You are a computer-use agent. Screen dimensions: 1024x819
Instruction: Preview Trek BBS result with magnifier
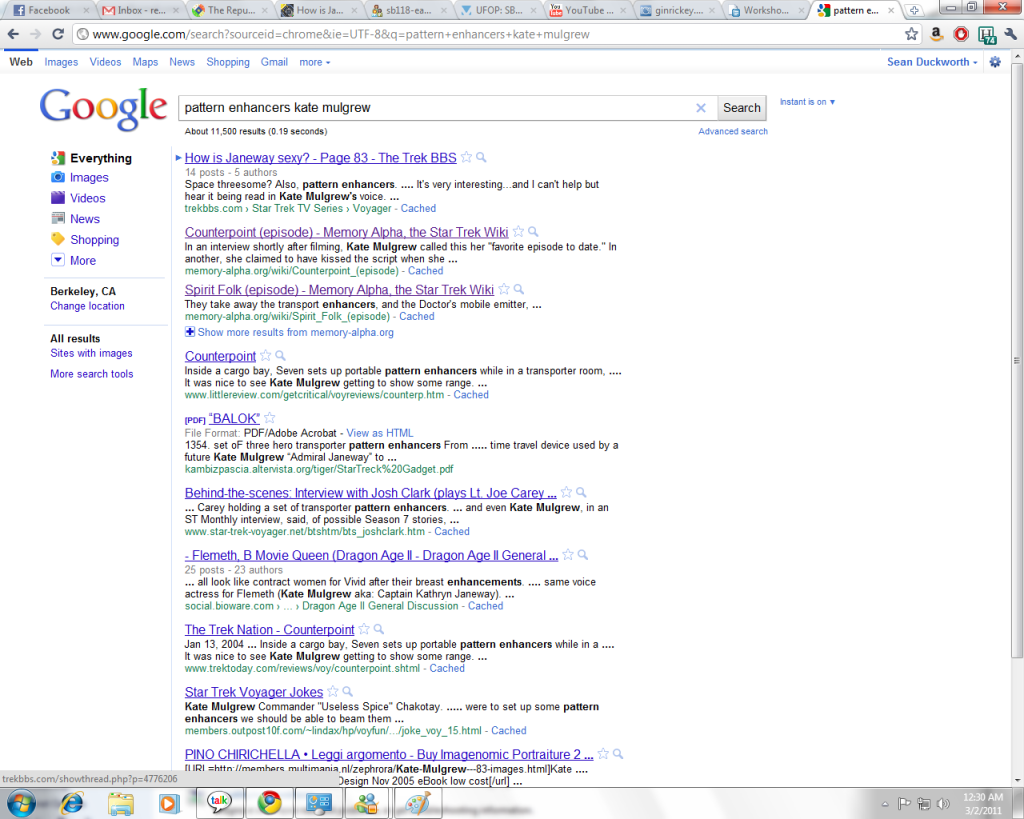point(481,157)
